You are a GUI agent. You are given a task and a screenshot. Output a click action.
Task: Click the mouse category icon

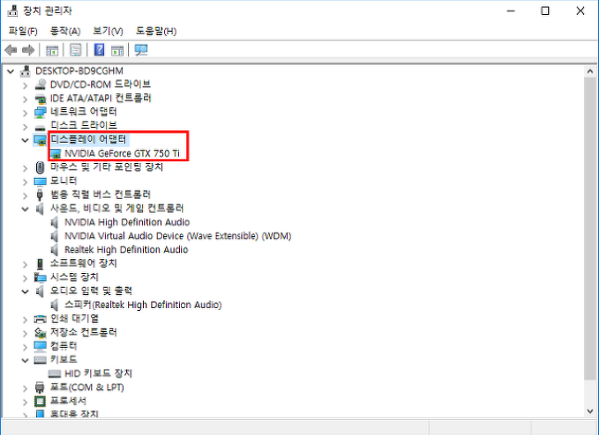point(40,167)
